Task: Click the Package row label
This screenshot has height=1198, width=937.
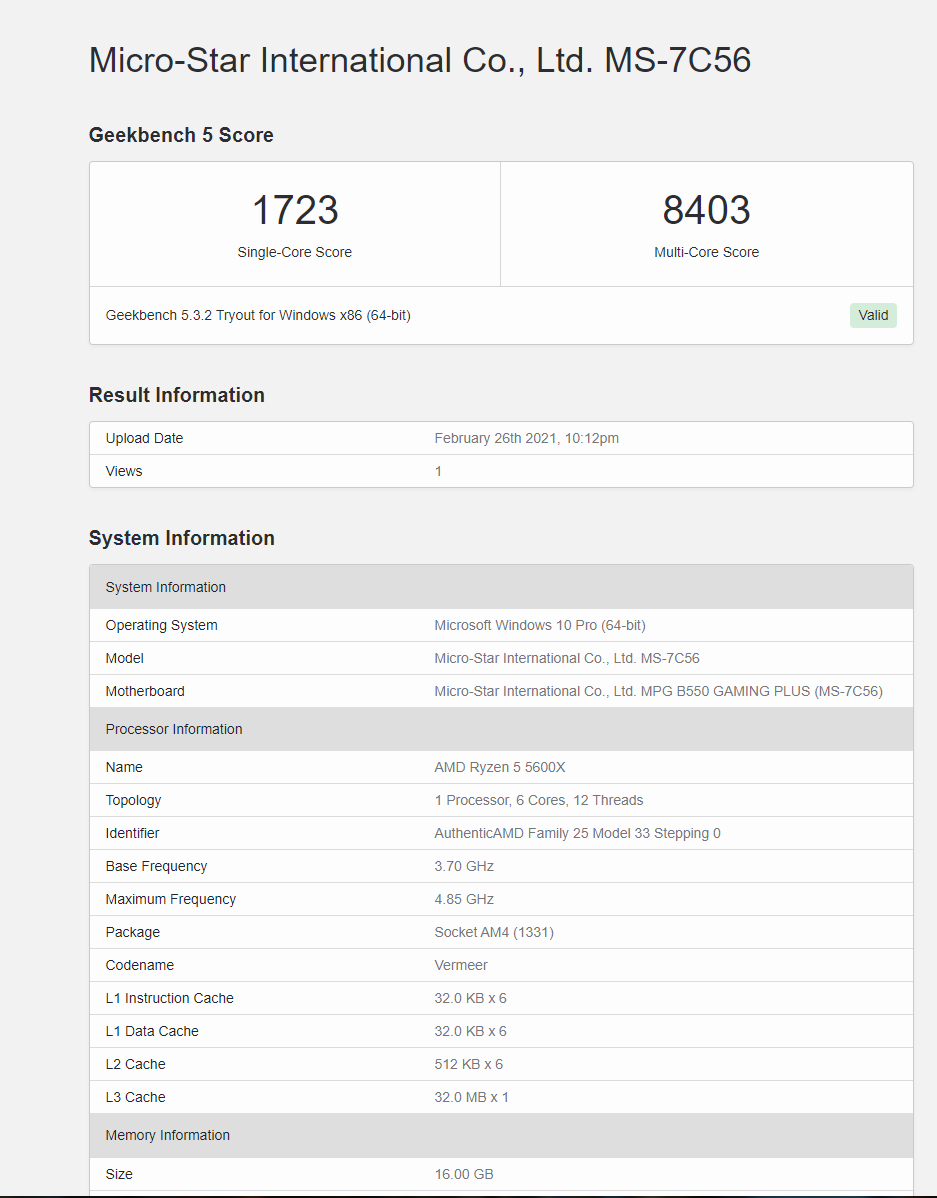Action: (132, 932)
